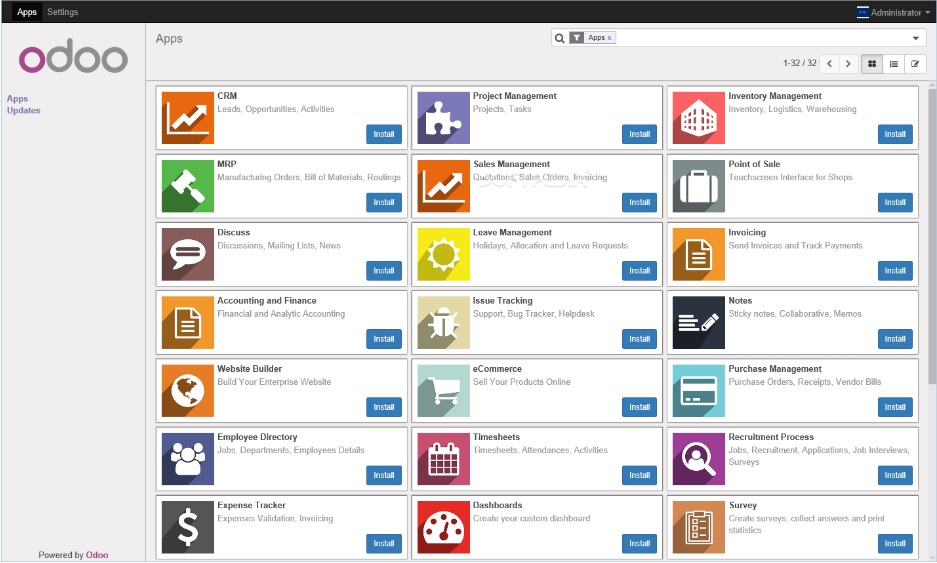Install the Invoicing app
Image resolution: width=937 pixels, height=563 pixels.
[895, 271]
